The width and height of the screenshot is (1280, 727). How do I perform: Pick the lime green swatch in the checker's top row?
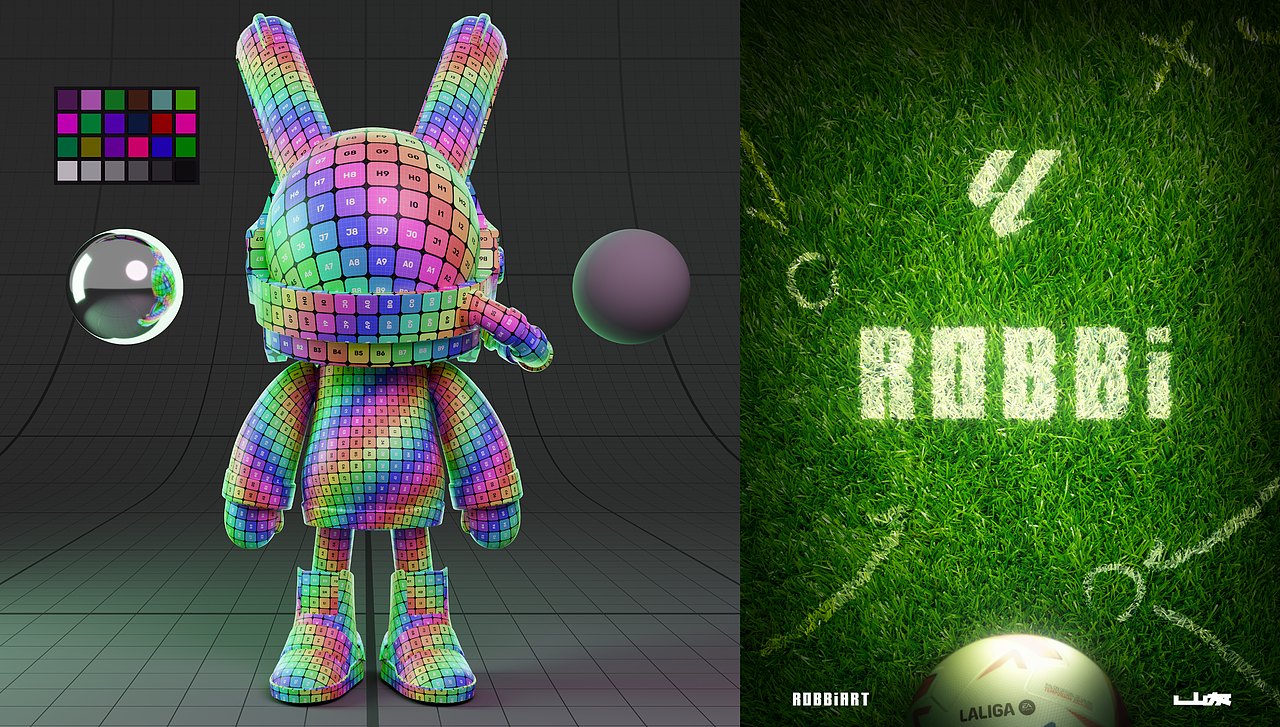click(186, 99)
